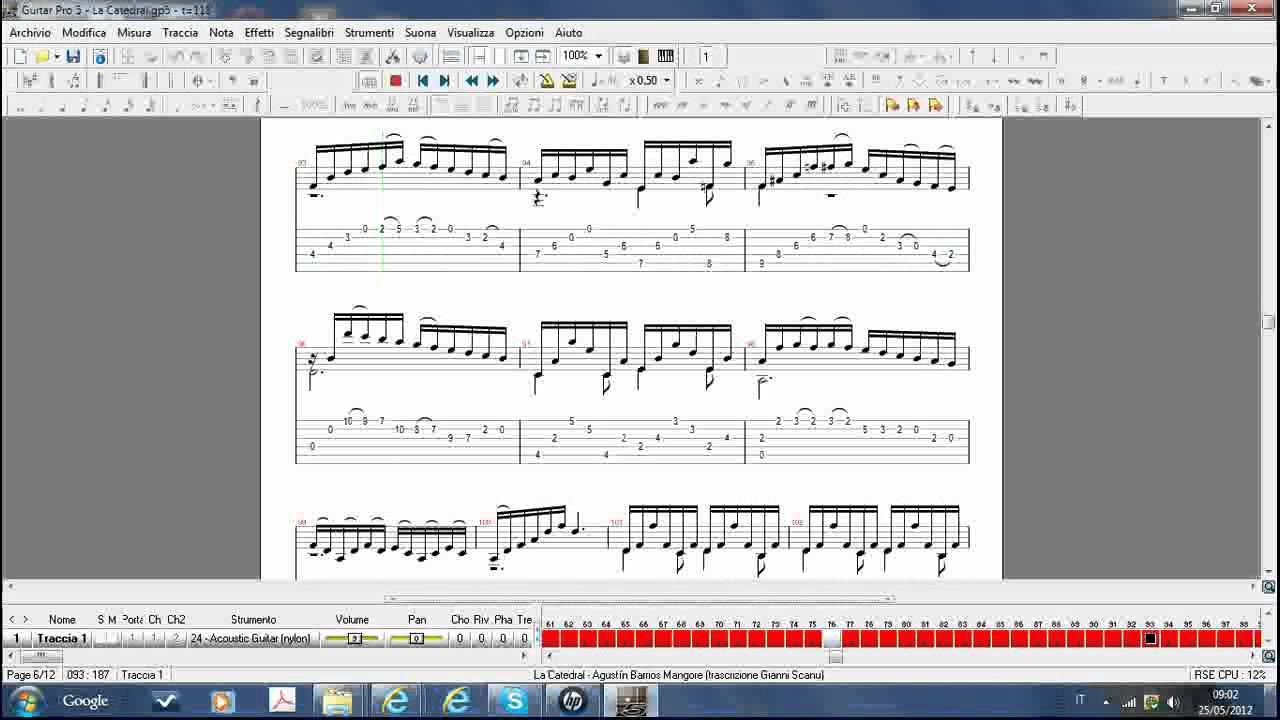Open the Aiuto menu
Image resolution: width=1280 pixels, height=720 pixels.
[x=568, y=33]
